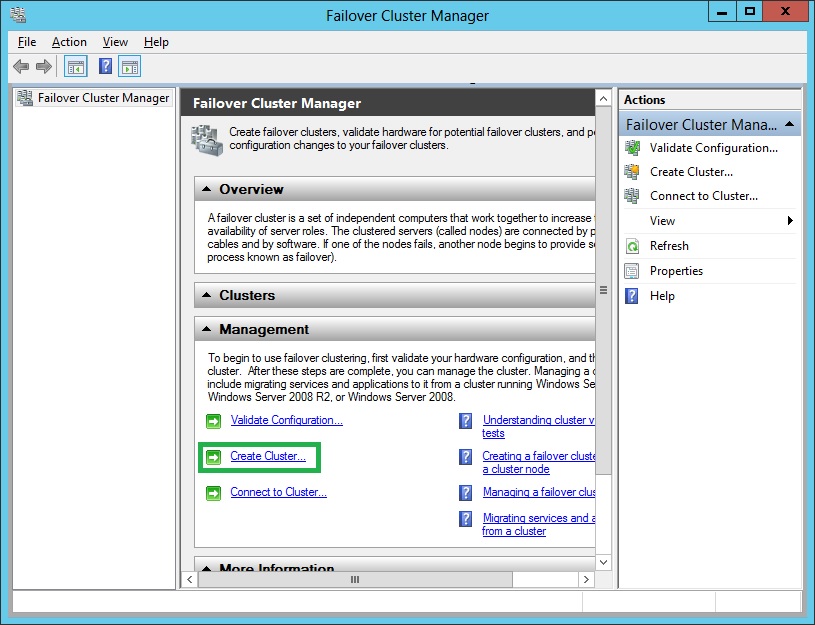Toggle the Show/Hide Console Tree icon
The width and height of the screenshot is (815, 625).
tap(75, 67)
